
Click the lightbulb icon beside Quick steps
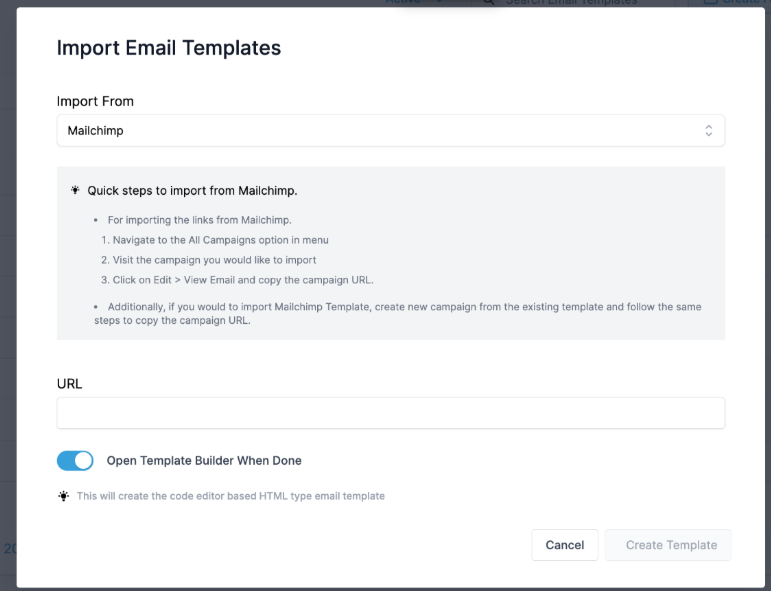click(x=75, y=190)
